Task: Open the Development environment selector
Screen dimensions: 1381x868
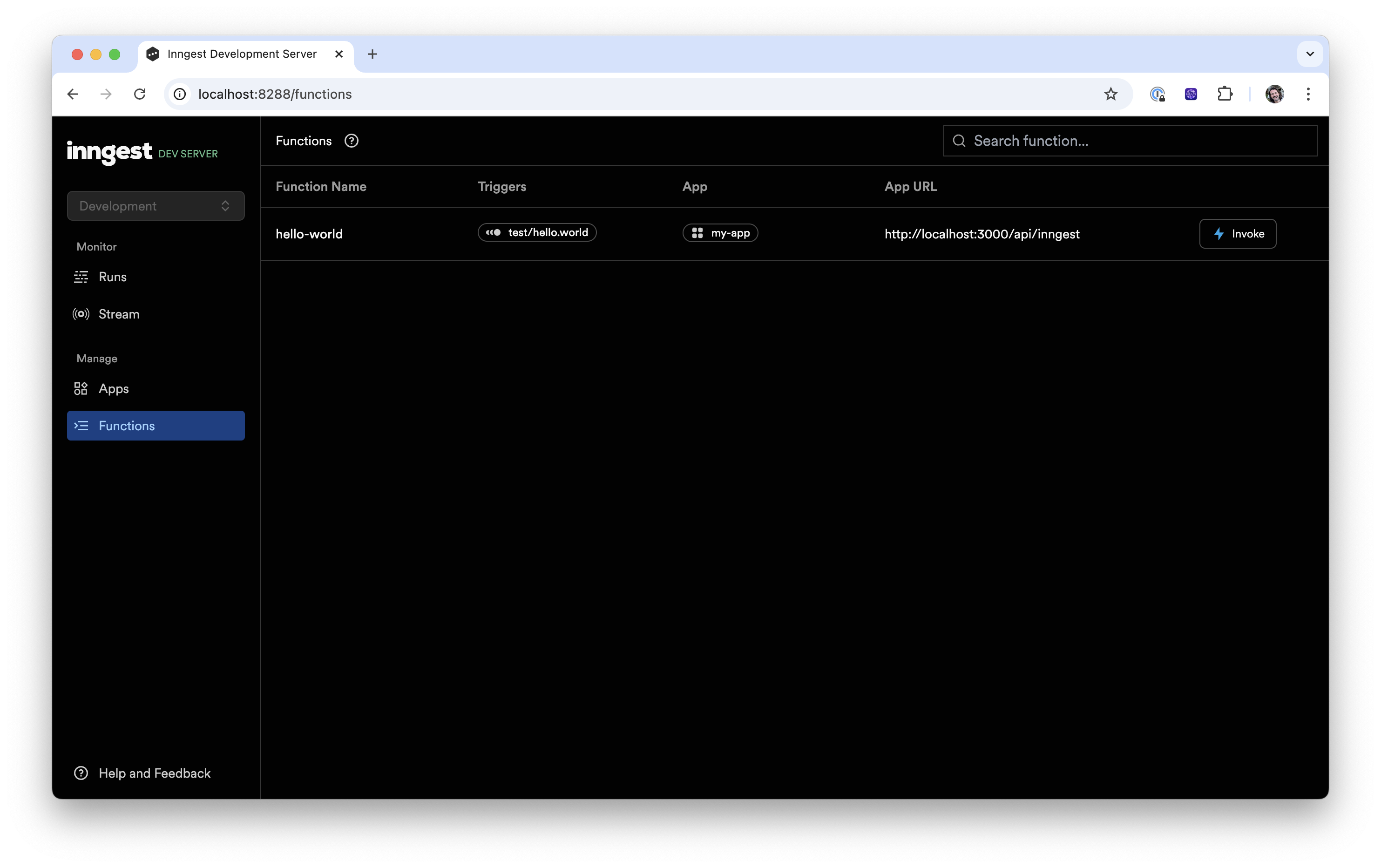Action: click(156, 206)
